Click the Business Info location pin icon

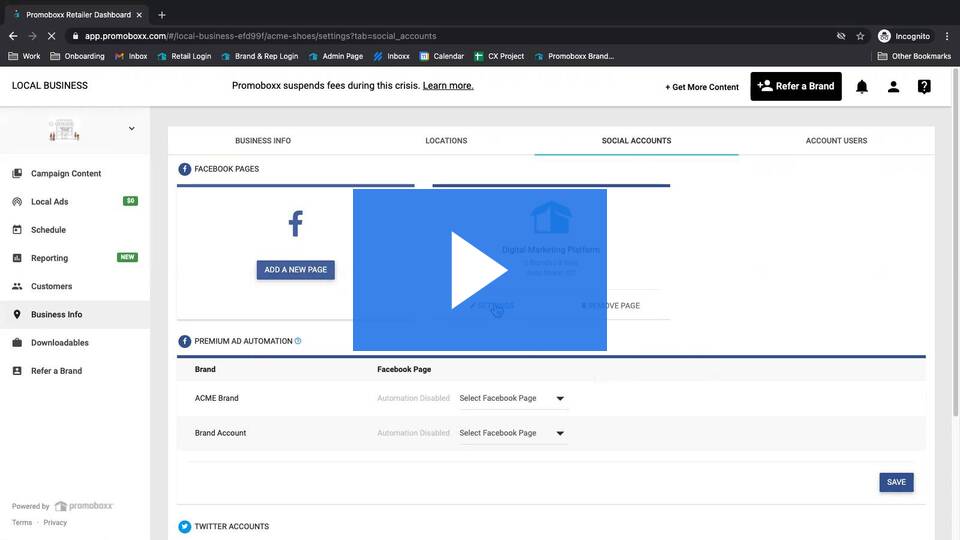click(x=17, y=314)
